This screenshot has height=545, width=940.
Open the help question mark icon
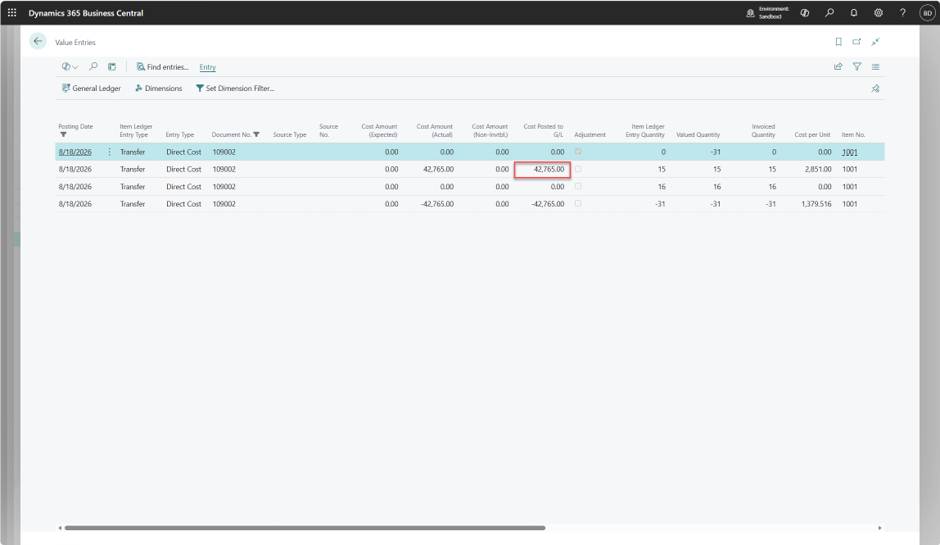pos(902,13)
